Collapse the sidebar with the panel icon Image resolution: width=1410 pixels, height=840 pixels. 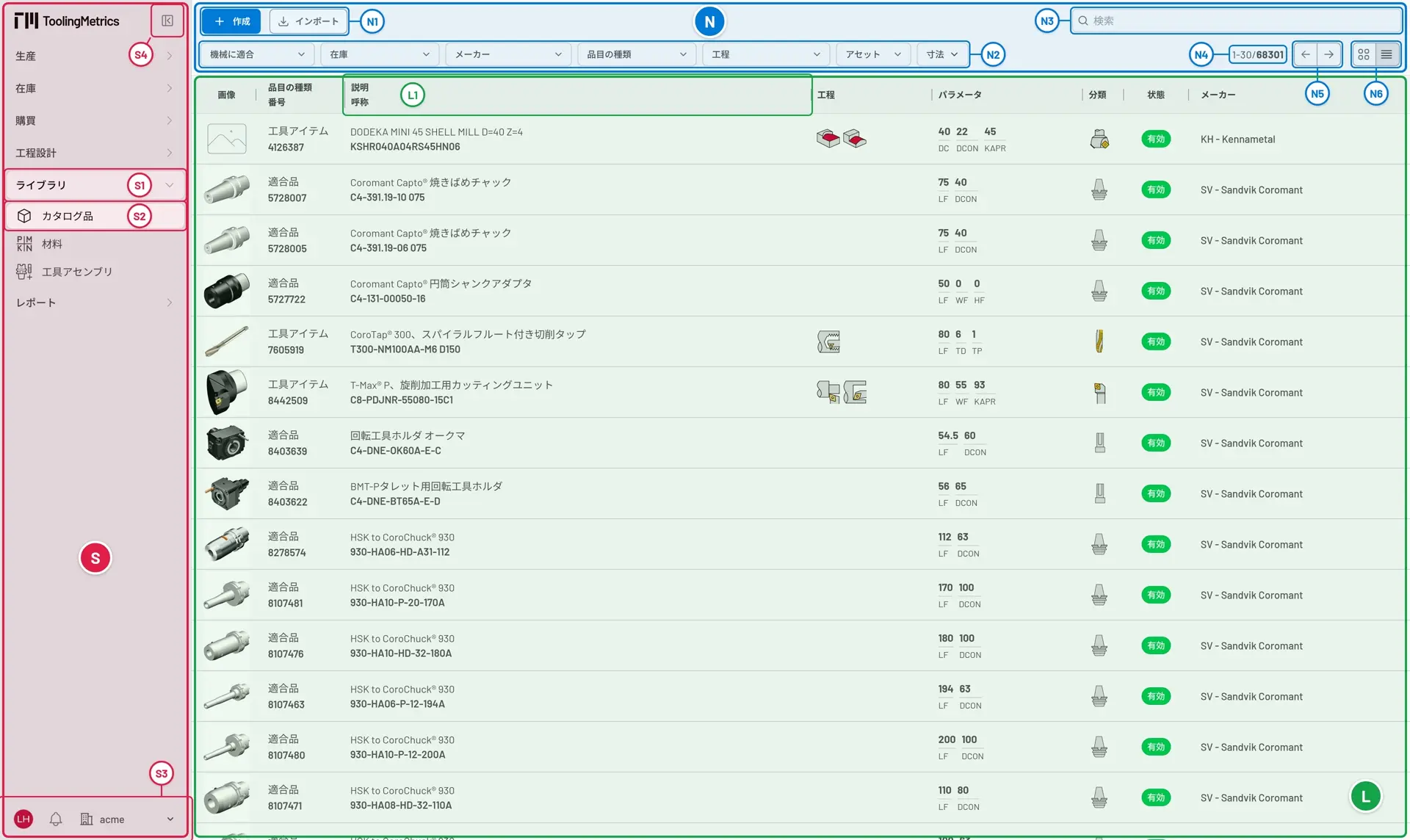(x=167, y=21)
